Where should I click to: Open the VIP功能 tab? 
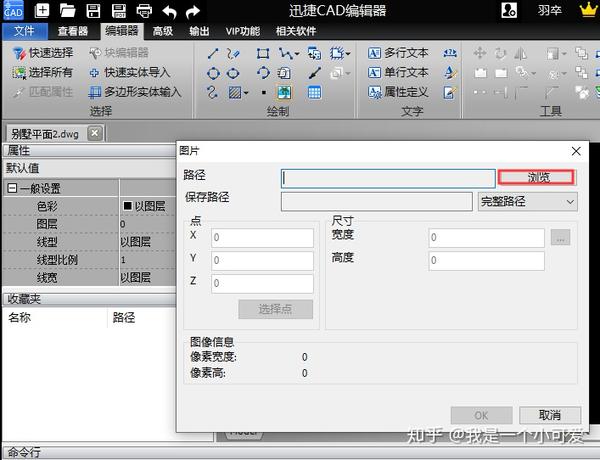click(x=243, y=31)
